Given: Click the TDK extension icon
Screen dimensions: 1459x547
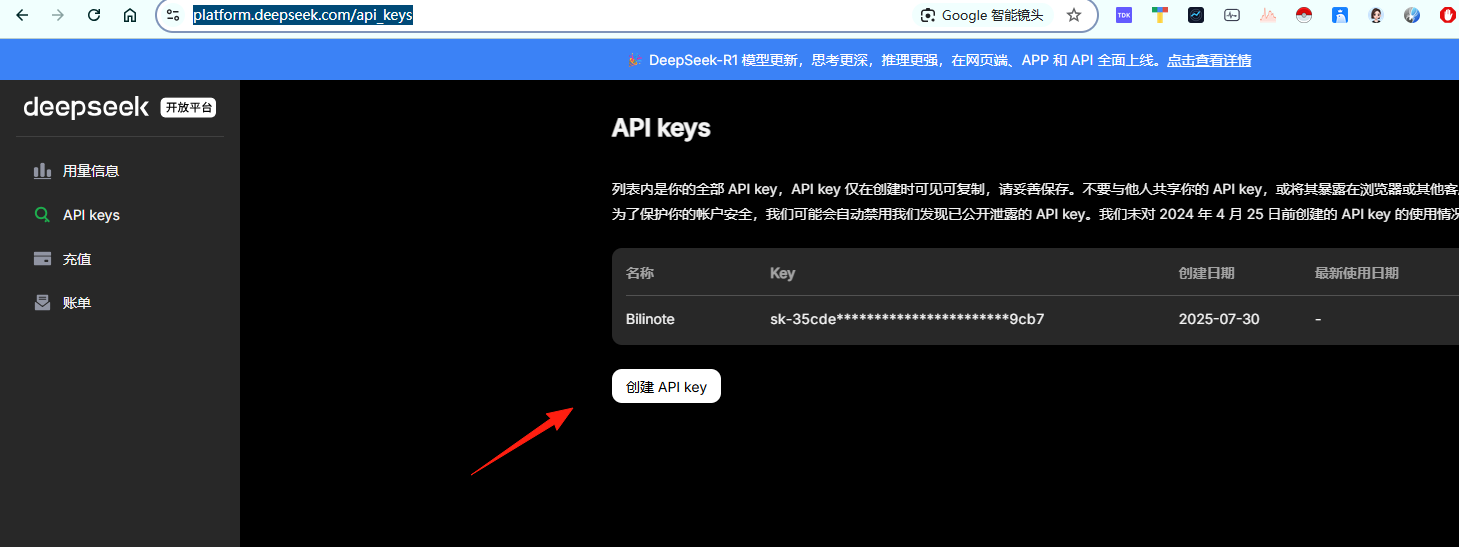Looking at the screenshot, I should (1124, 15).
